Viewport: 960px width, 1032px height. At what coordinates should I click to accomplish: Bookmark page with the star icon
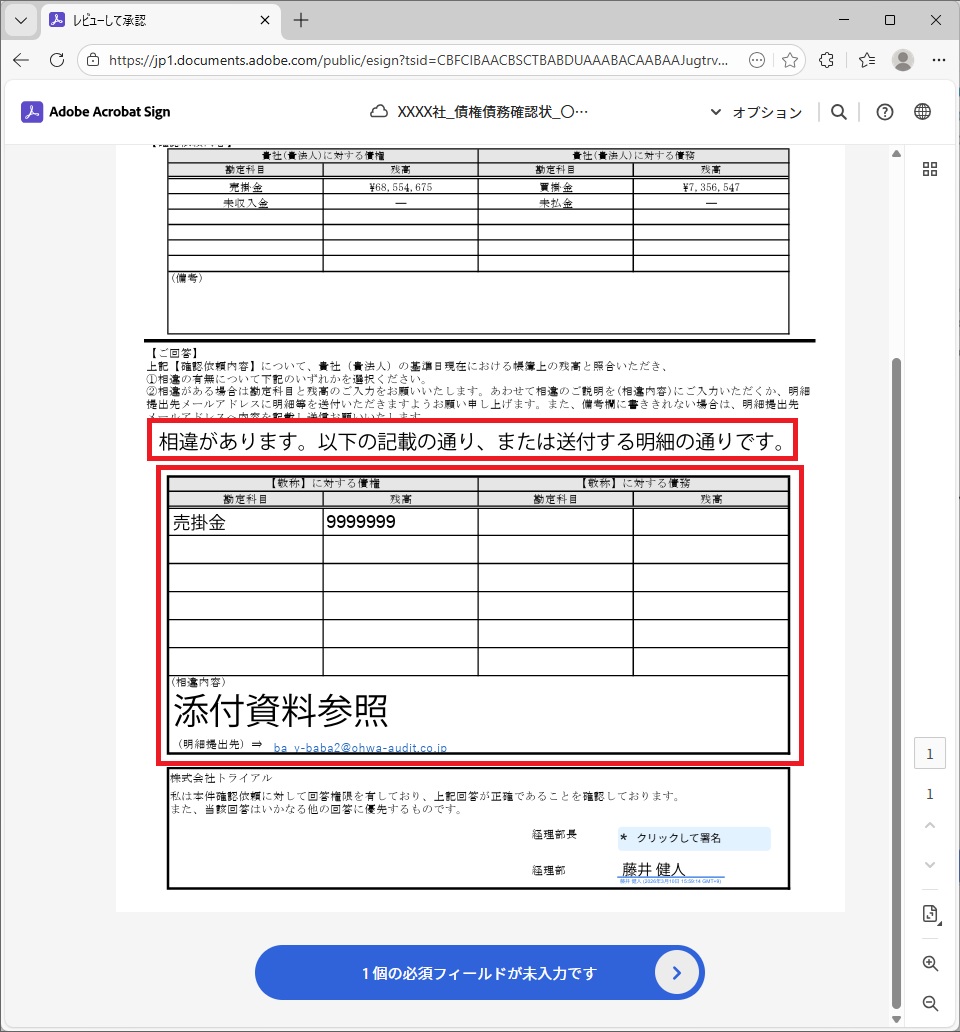click(789, 60)
